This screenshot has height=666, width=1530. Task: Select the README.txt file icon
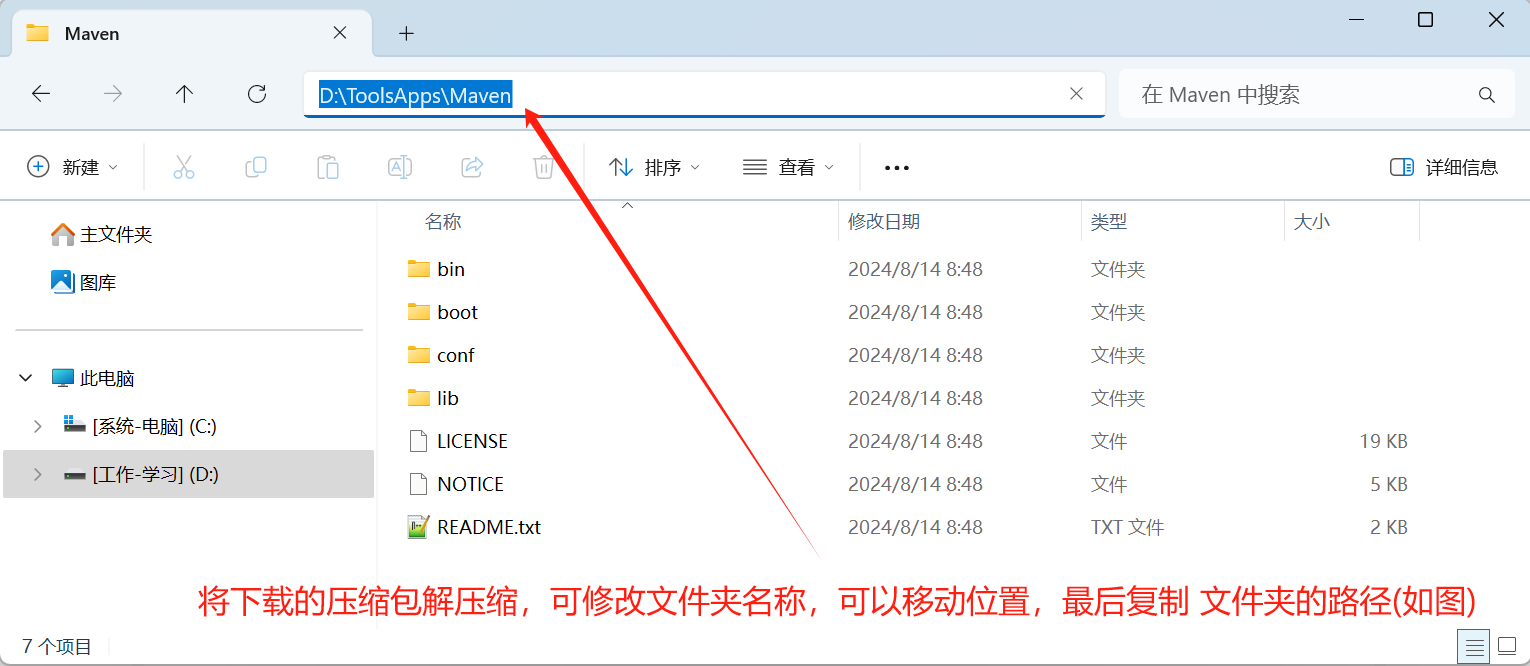419,527
